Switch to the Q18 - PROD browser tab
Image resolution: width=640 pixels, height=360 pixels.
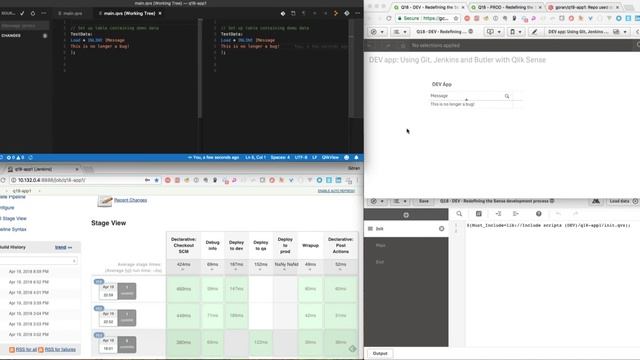(506, 7)
